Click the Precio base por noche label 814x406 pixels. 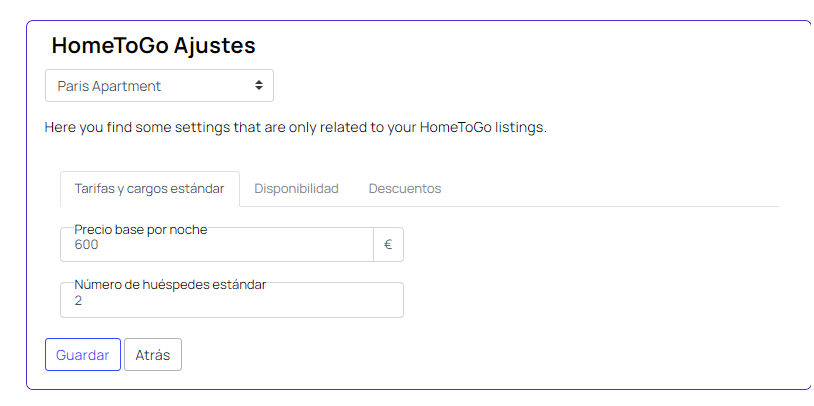point(141,229)
